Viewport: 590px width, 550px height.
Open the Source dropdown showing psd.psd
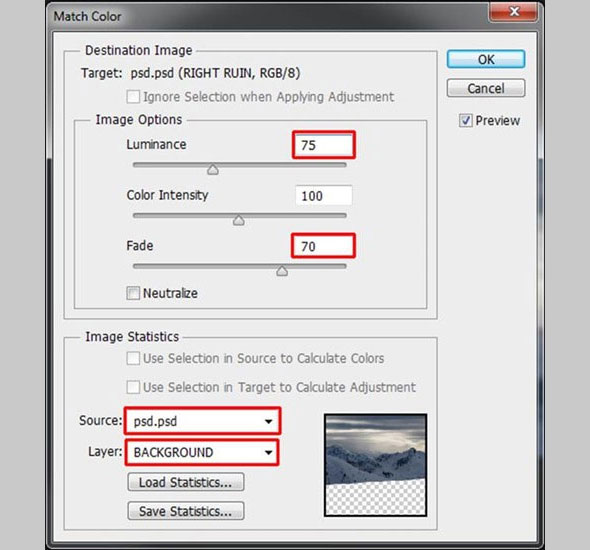pyautogui.click(x=202, y=421)
